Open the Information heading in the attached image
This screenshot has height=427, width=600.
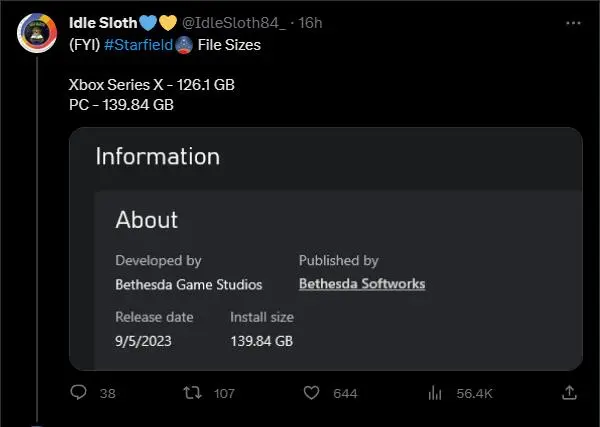coord(157,156)
